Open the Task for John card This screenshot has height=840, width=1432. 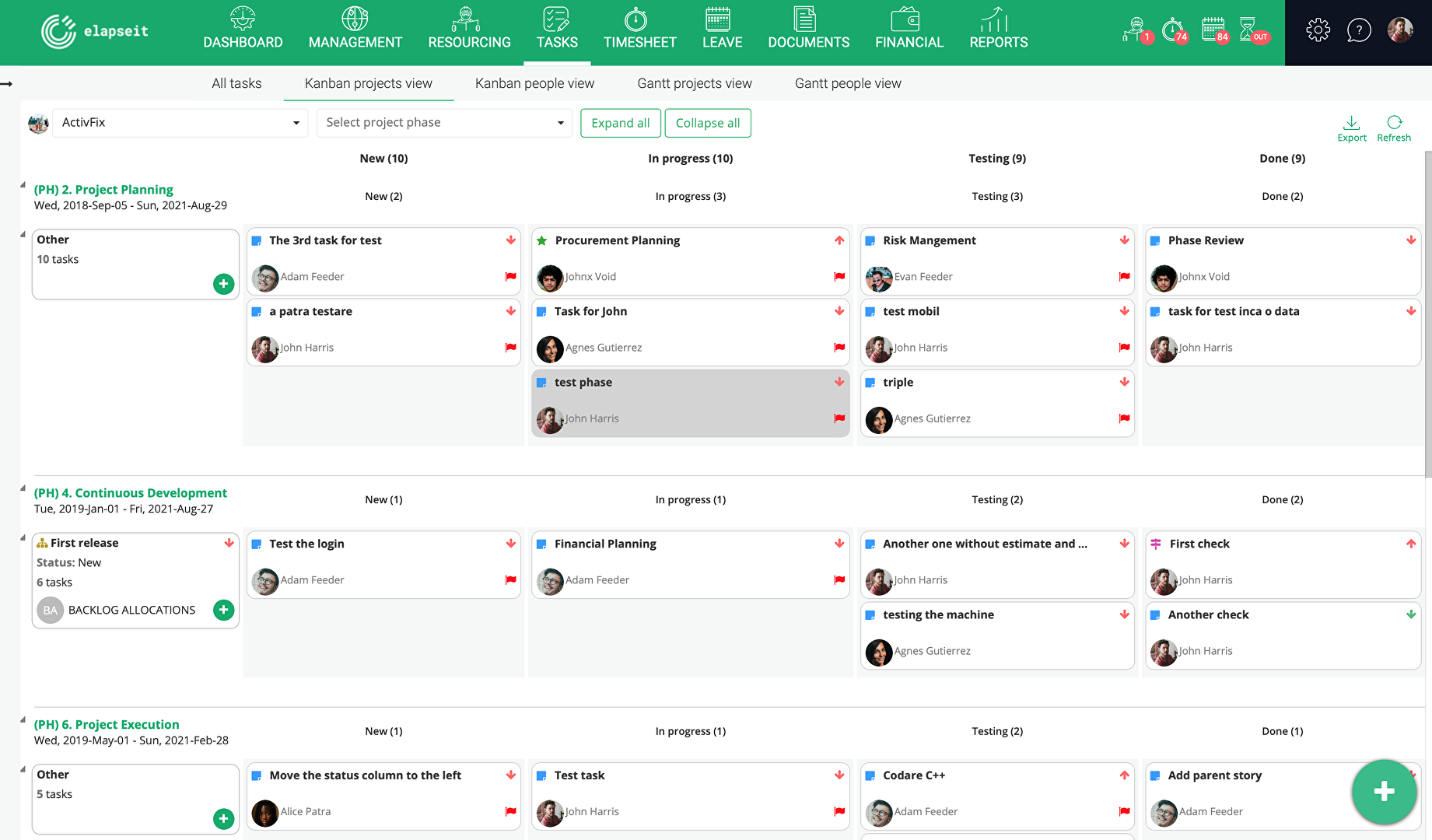690,332
